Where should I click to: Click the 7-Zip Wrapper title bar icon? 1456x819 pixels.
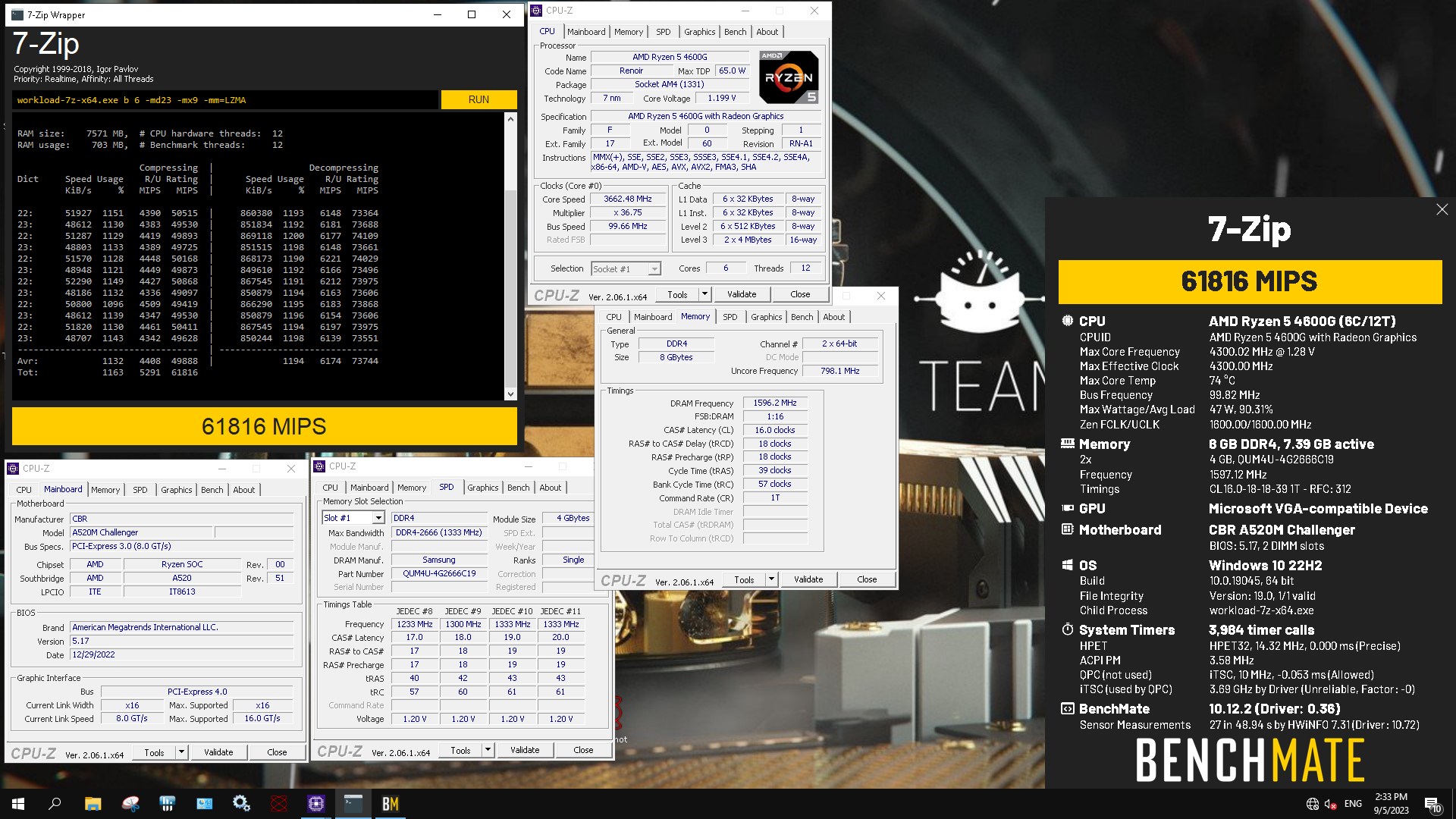(17, 14)
